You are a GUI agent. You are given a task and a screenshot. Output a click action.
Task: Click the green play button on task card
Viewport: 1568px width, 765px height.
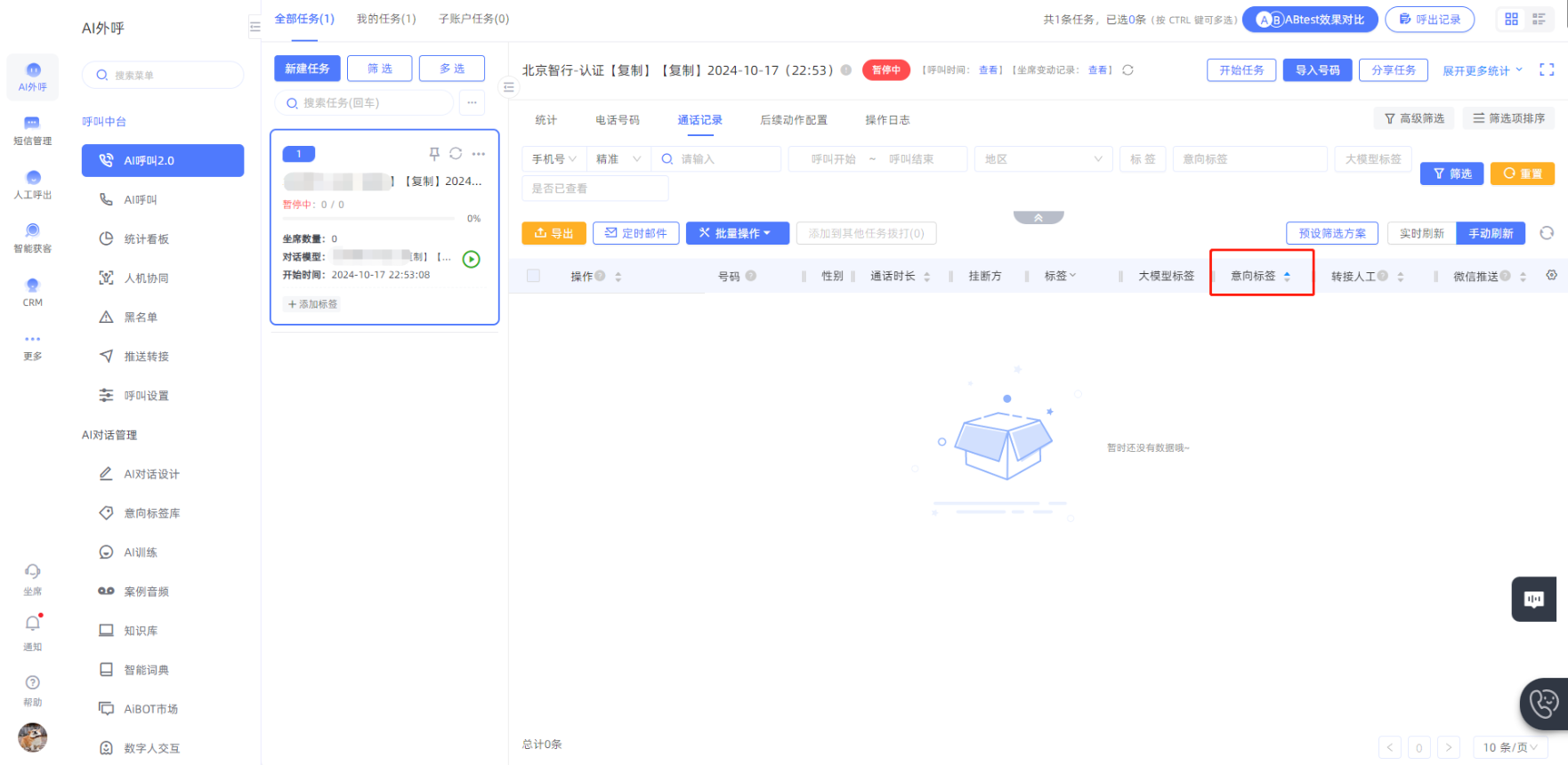472,259
